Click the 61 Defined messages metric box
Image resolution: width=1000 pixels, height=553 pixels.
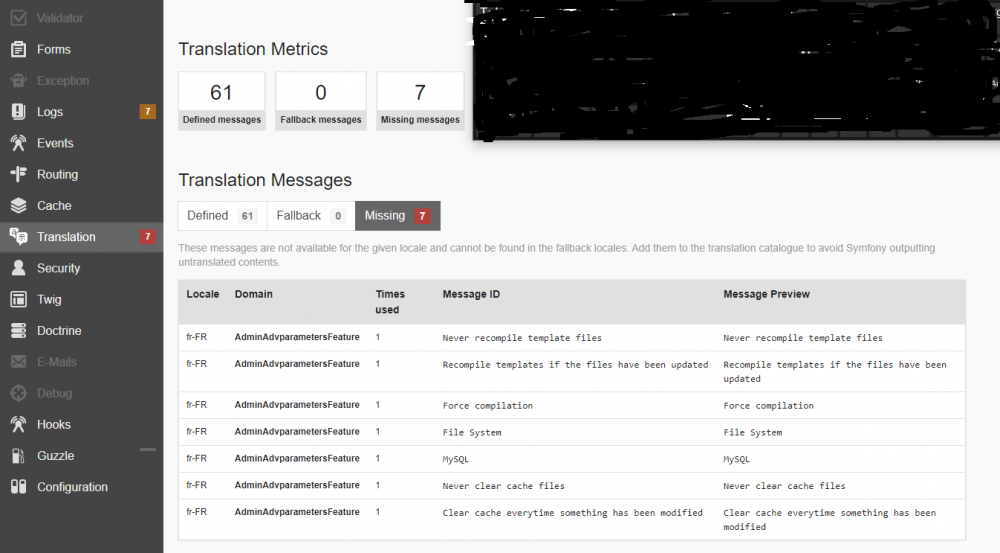221,101
